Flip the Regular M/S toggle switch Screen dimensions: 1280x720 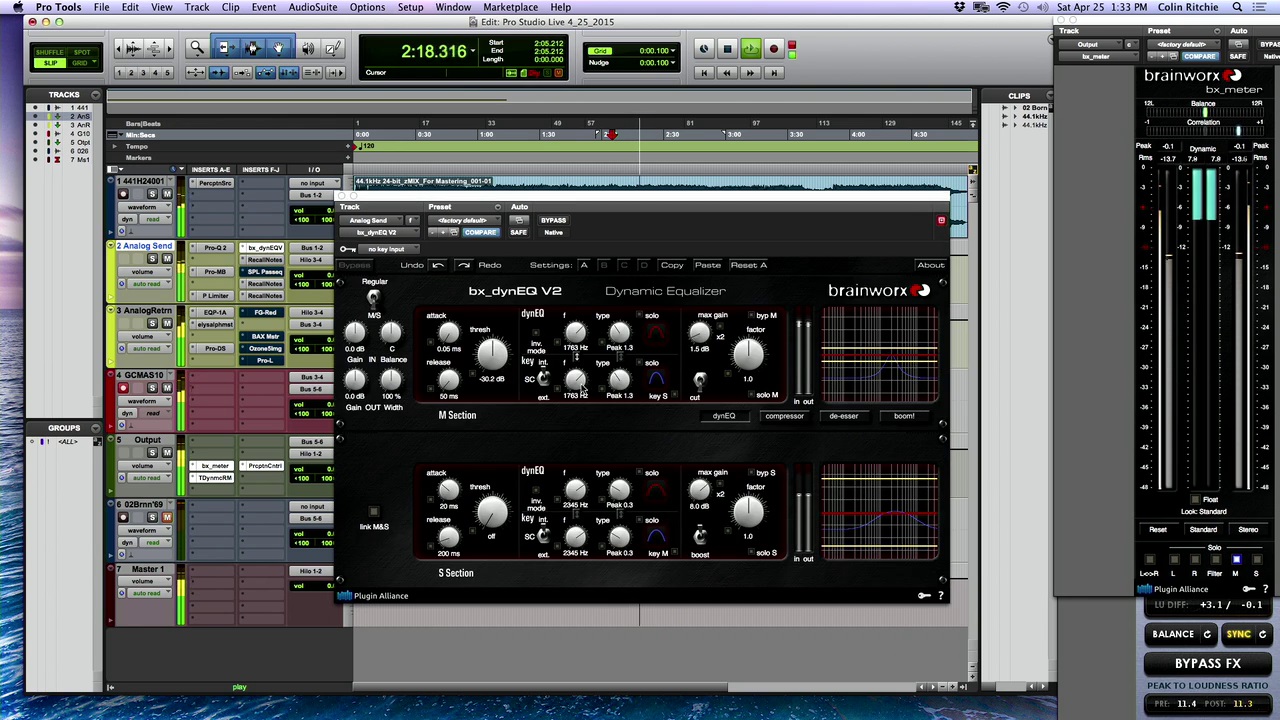click(x=373, y=298)
